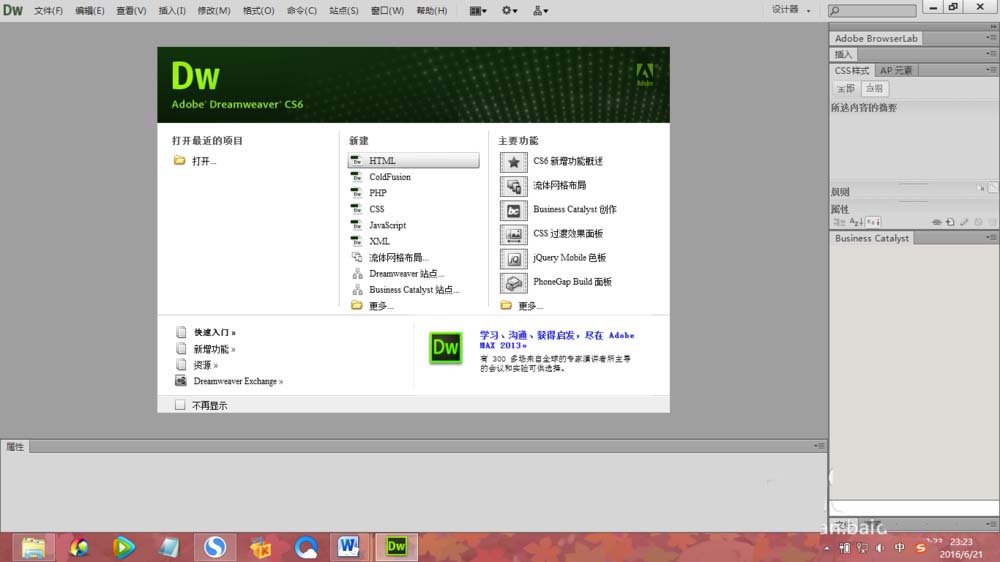Open 流体网格布局 feature icon under 主要功能
Image resolution: width=1000 pixels, height=562 pixels.
[x=513, y=186]
